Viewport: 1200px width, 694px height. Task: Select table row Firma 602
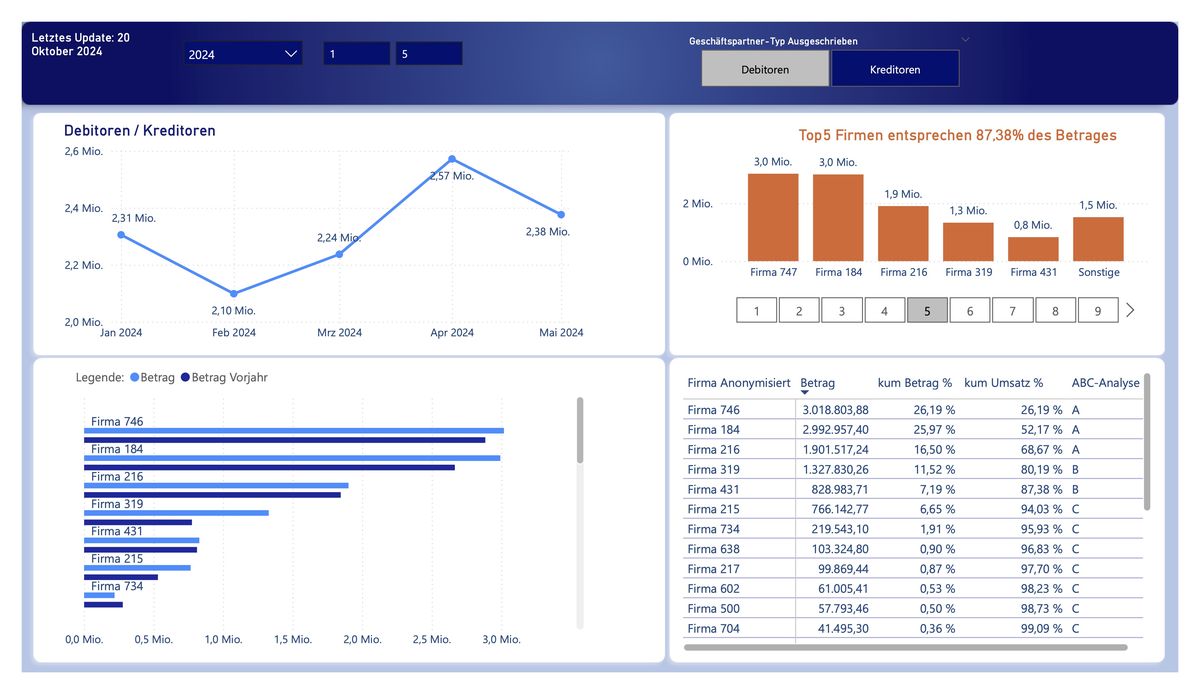coord(913,589)
